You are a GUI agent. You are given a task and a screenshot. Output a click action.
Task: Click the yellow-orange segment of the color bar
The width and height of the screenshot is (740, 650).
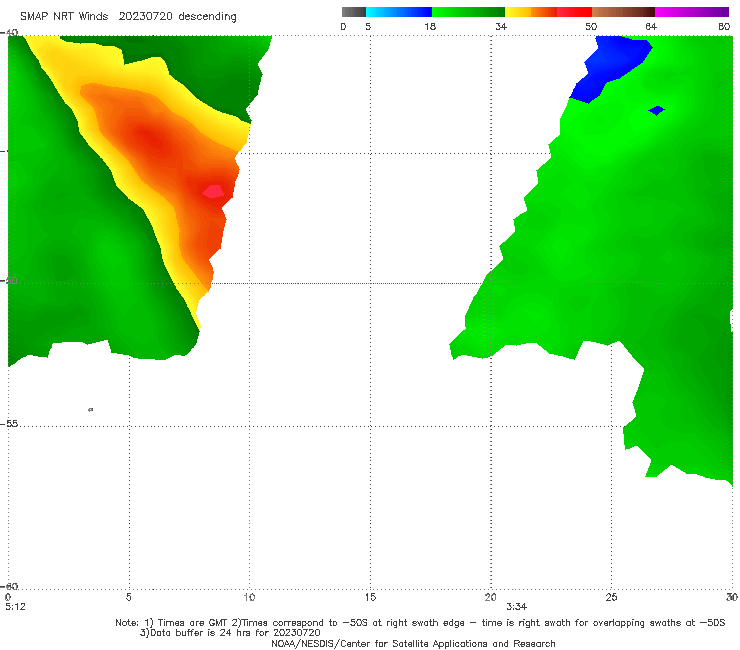[x=531, y=12]
